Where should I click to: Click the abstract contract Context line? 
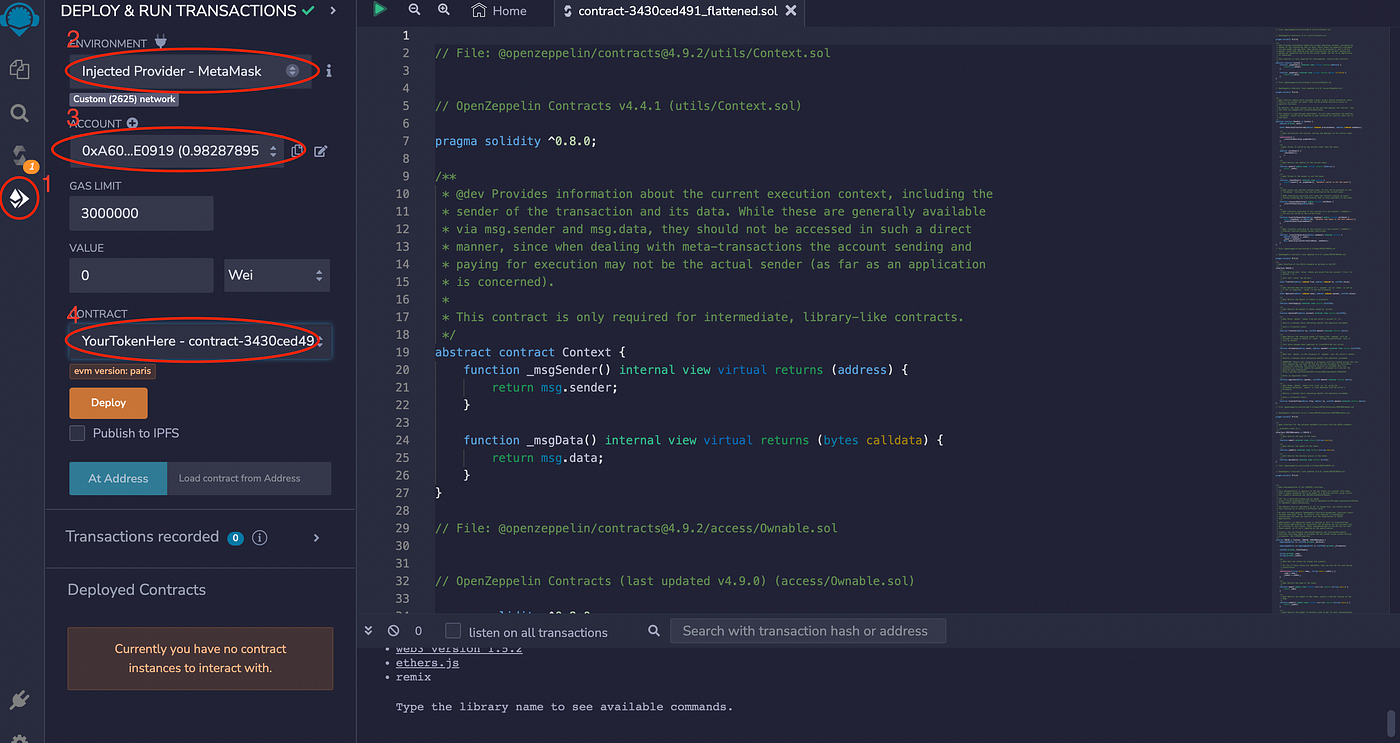[x=529, y=352]
